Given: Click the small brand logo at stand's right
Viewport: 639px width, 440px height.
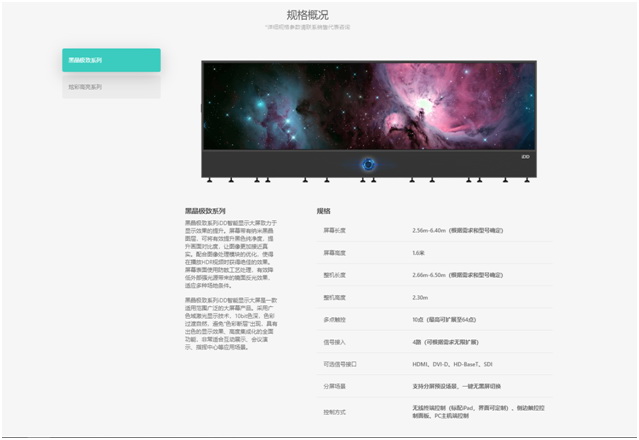Looking at the screenshot, I should click(524, 156).
